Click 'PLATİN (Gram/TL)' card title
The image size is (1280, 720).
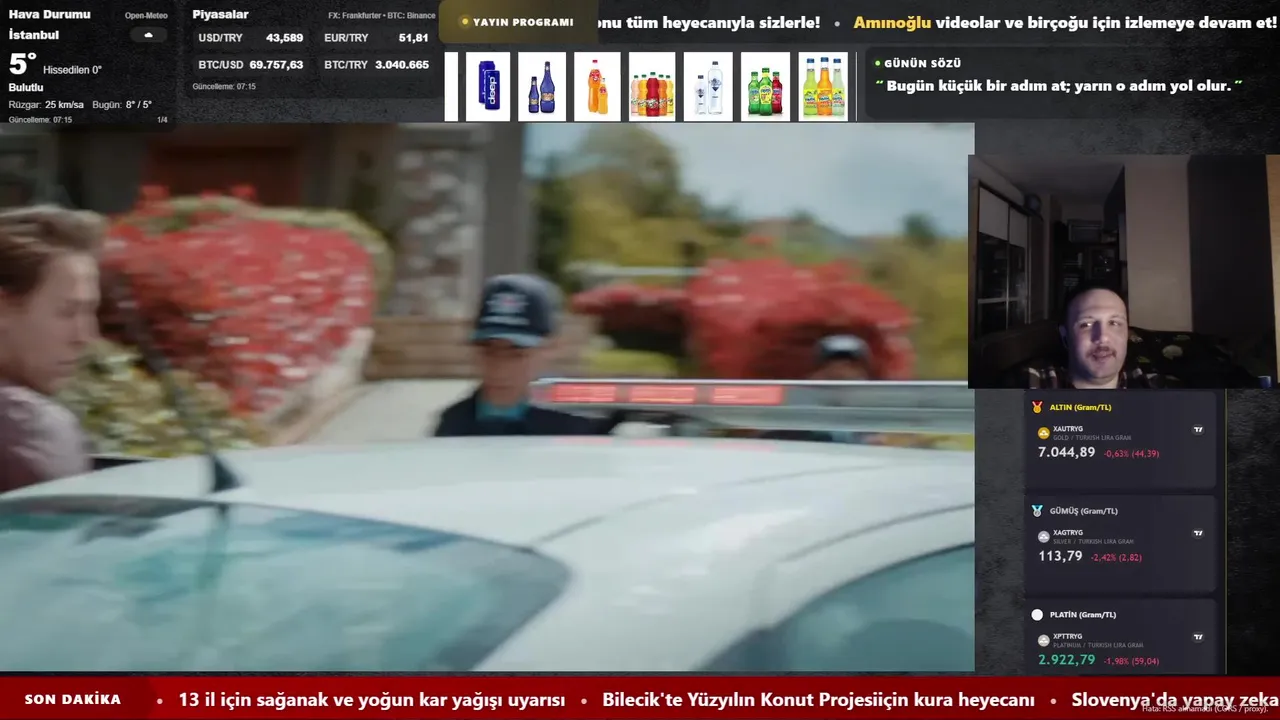[1083, 615]
